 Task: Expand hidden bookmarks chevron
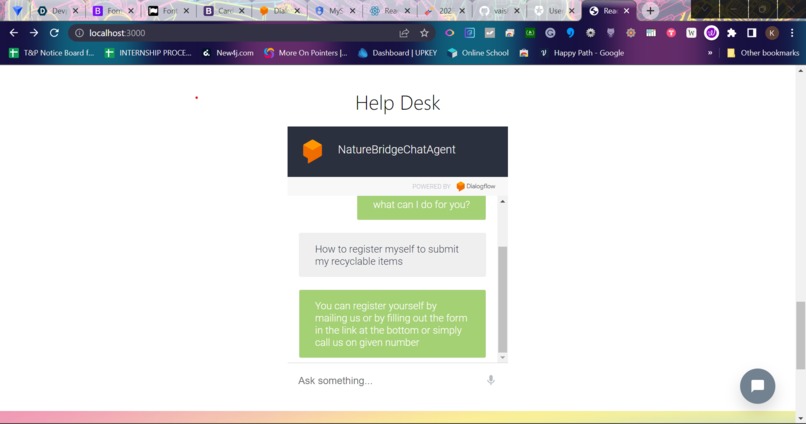pos(710,53)
